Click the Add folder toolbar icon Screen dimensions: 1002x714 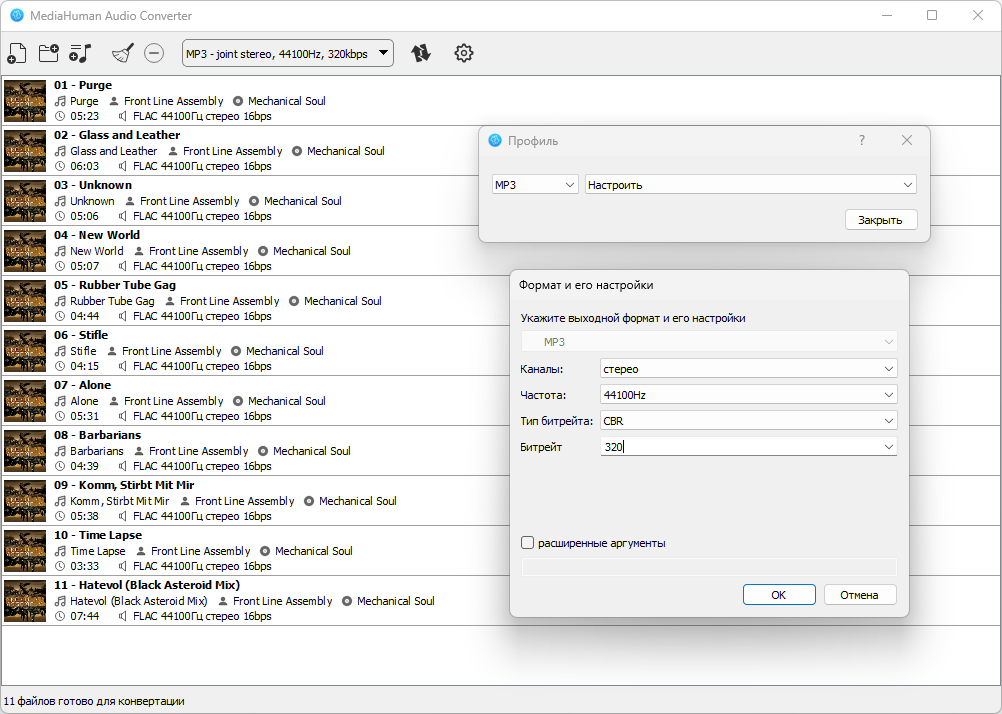[49, 53]
